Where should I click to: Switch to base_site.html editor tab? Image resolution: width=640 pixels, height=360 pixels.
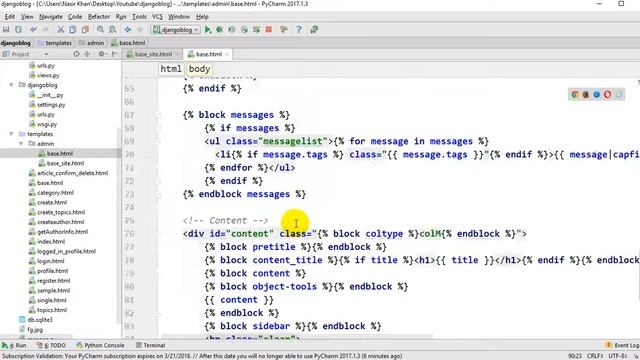153,54
